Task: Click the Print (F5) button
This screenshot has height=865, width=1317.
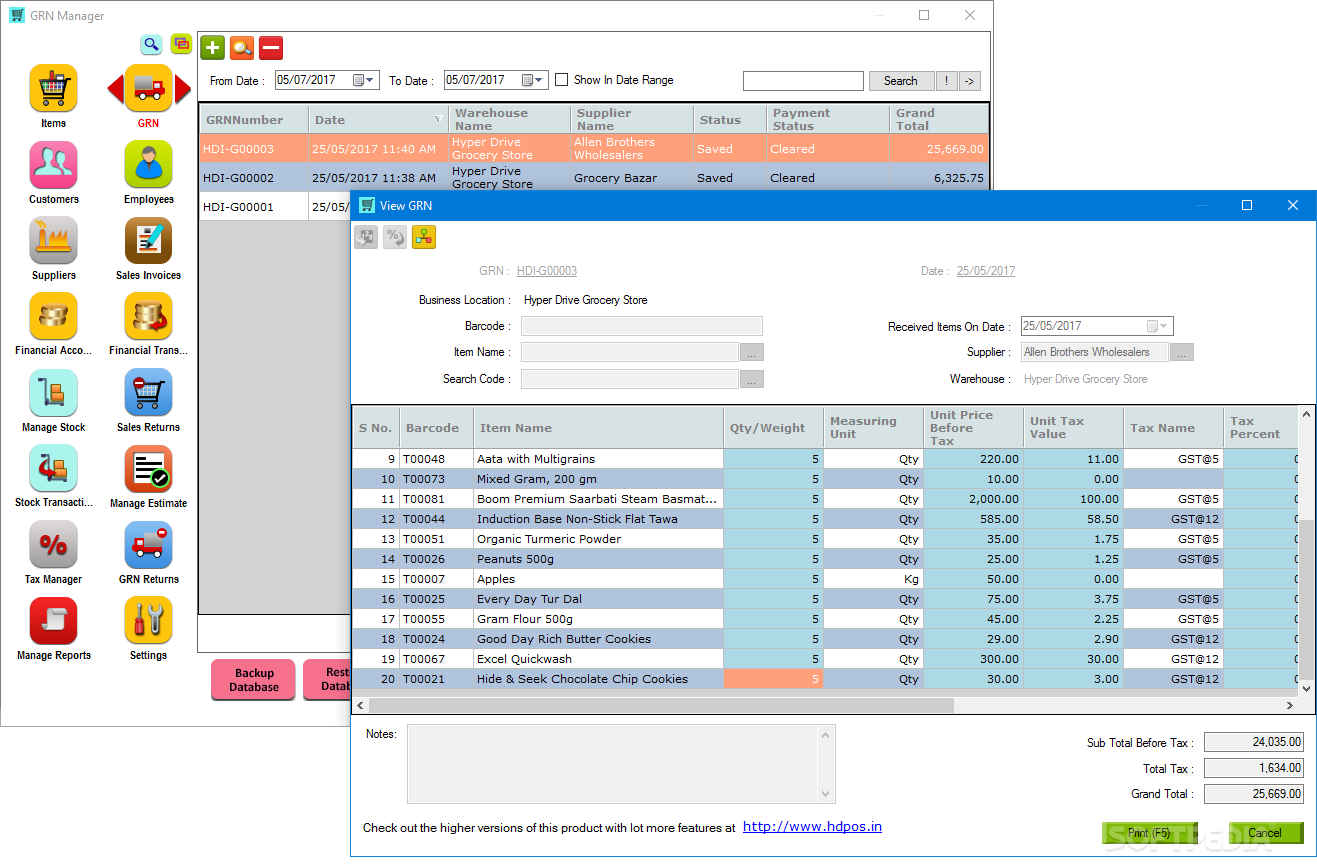Action: pos(1148,832)
